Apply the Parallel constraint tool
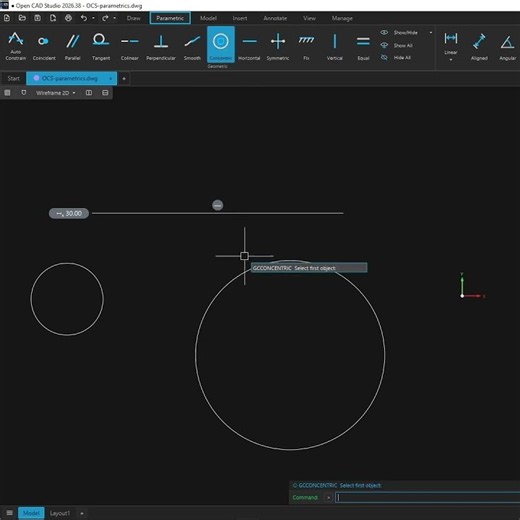Viewport: 520px width, 520px height. (72, 46)
